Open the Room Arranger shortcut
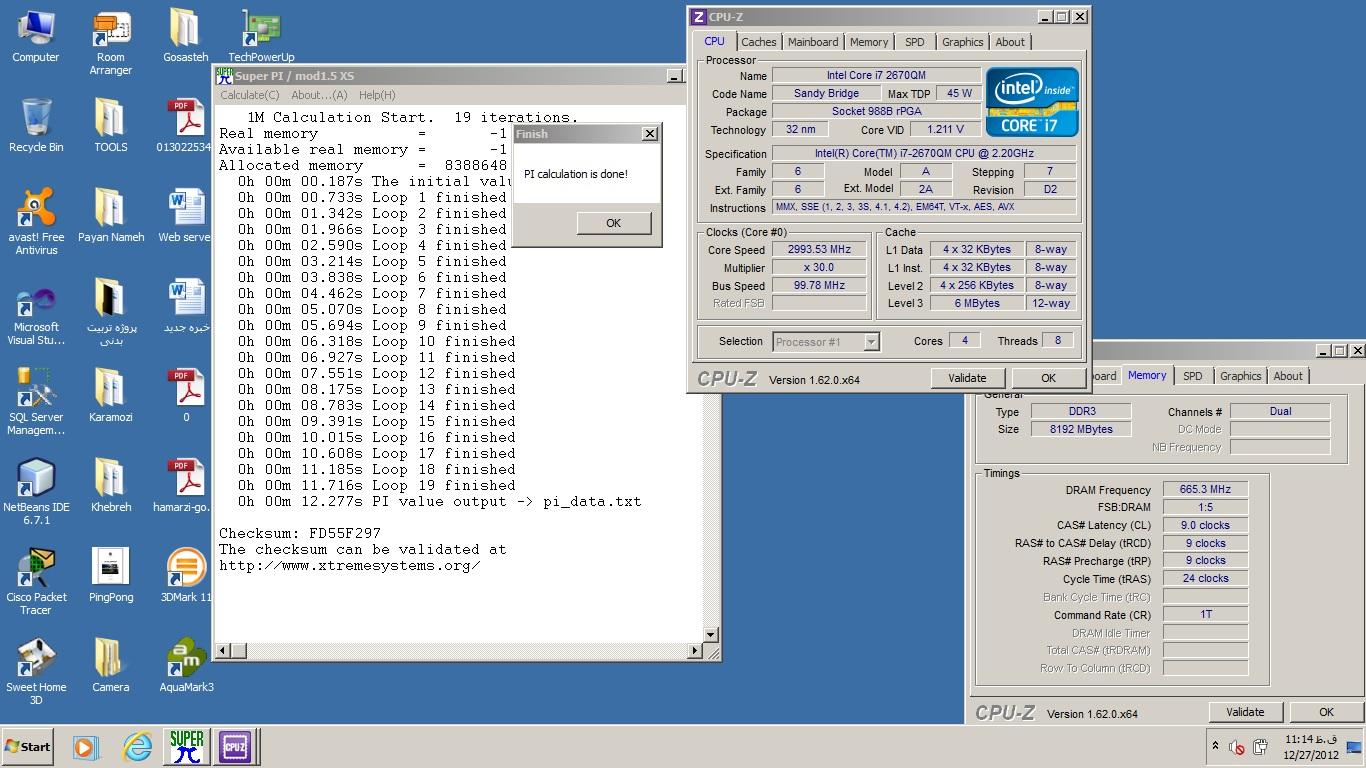This screenshot has width=1366, height=768. tap(110, 44)
